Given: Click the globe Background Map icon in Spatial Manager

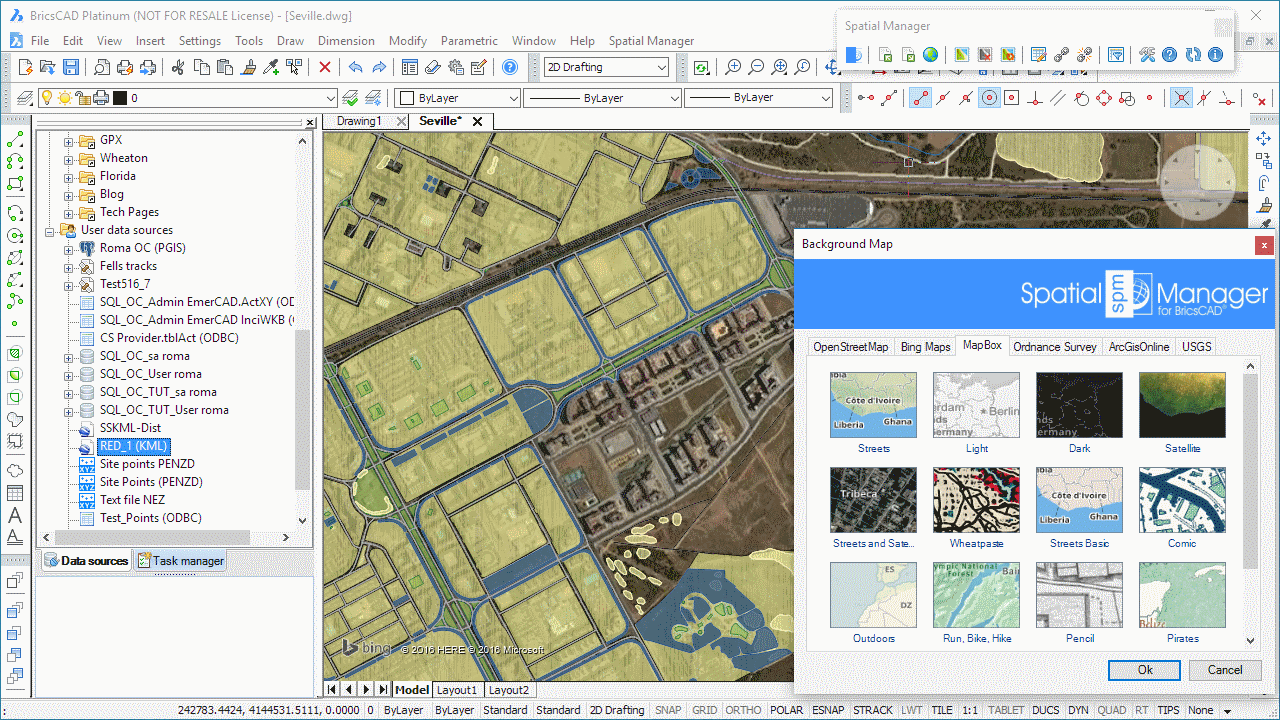Looking at the screenshot, I should (x=931, y=54).
